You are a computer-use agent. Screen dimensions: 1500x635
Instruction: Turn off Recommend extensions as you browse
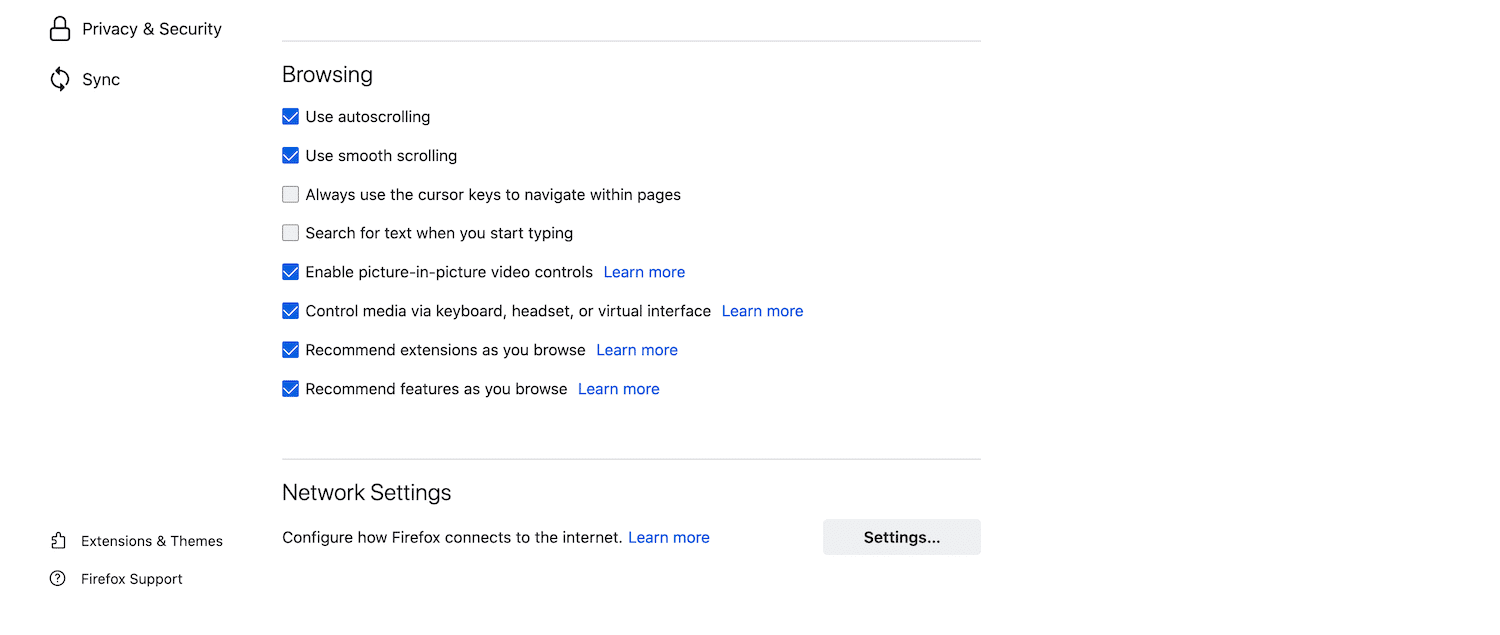coord(290,349)
